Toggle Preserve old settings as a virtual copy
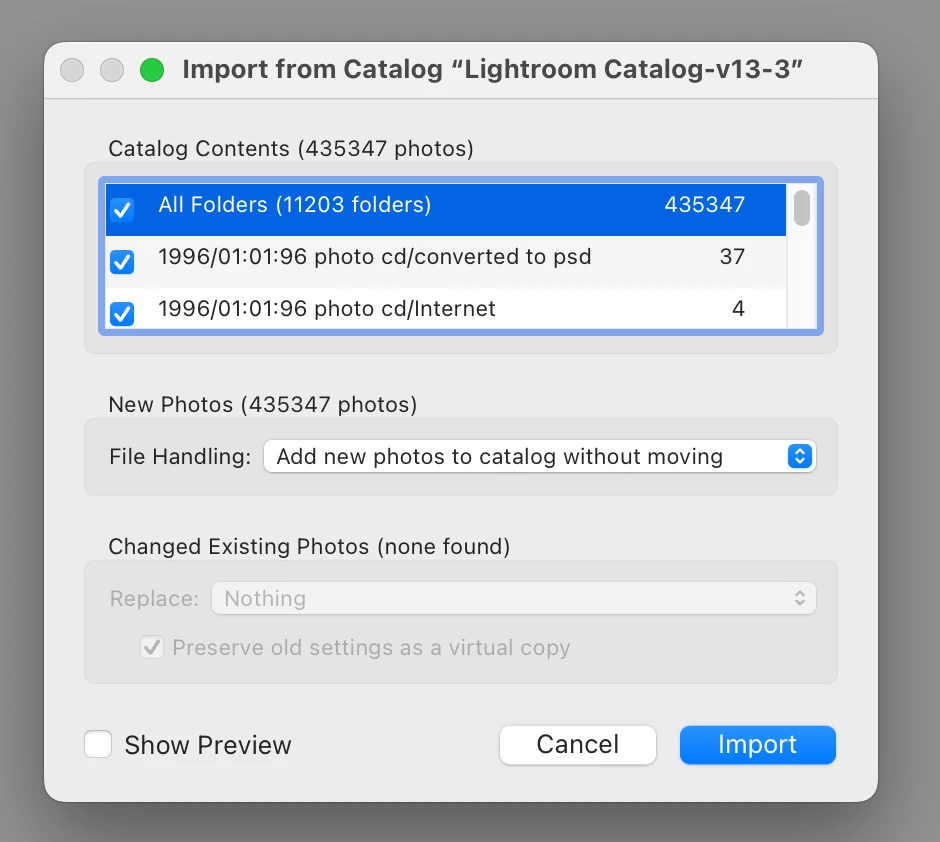Image resolution: width=940 pixels, height=842 pixels. point(152,647)
